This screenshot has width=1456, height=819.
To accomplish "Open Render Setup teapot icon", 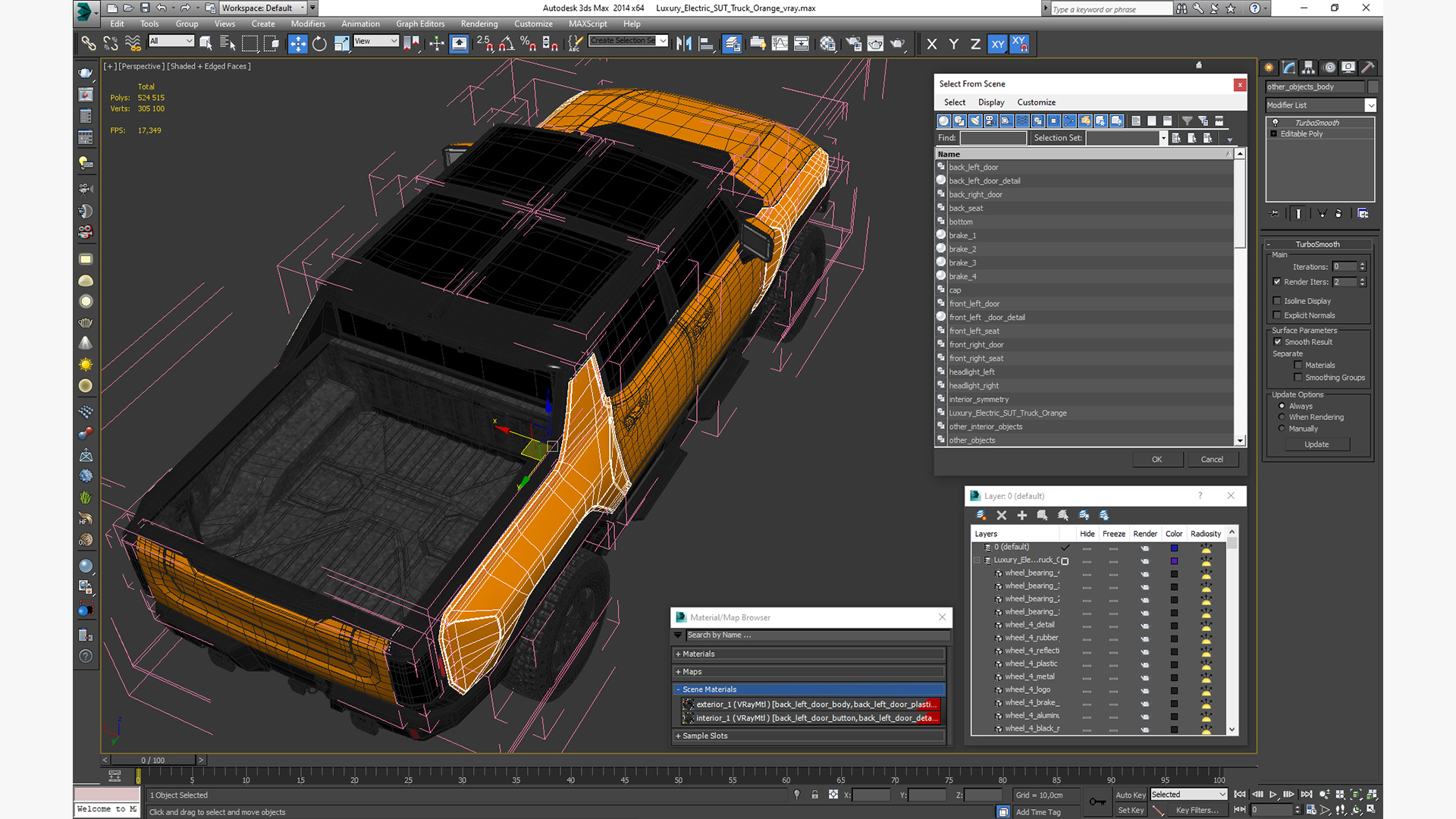I will (x=853, y=44).
